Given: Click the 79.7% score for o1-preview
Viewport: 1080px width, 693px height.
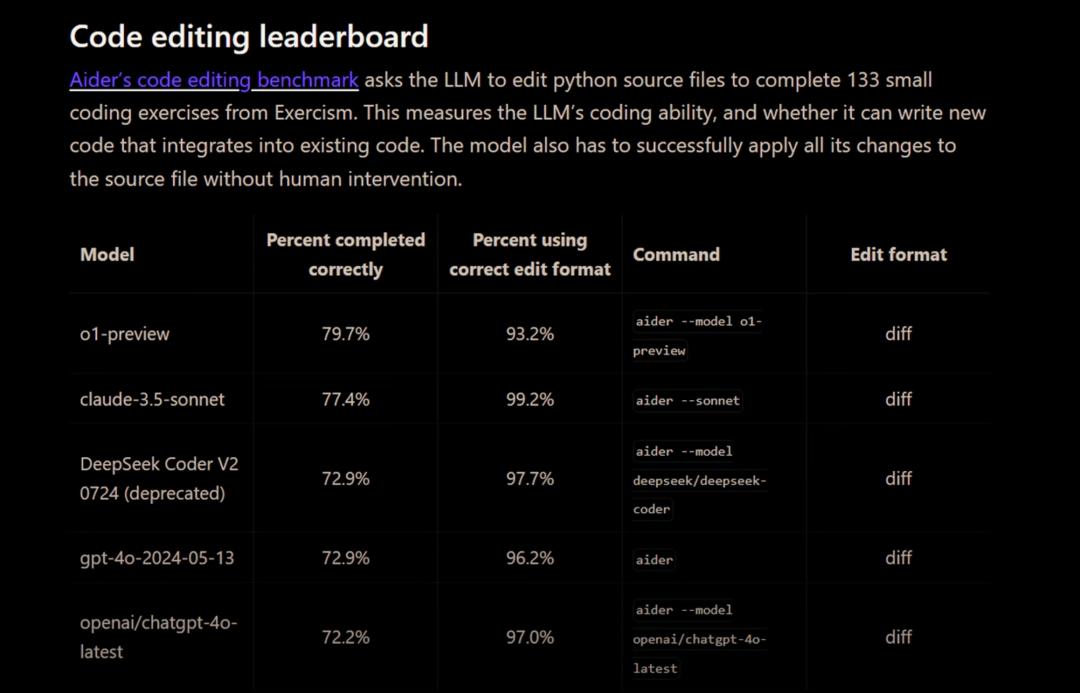Looking at the screenshot, I should point(345,334).
